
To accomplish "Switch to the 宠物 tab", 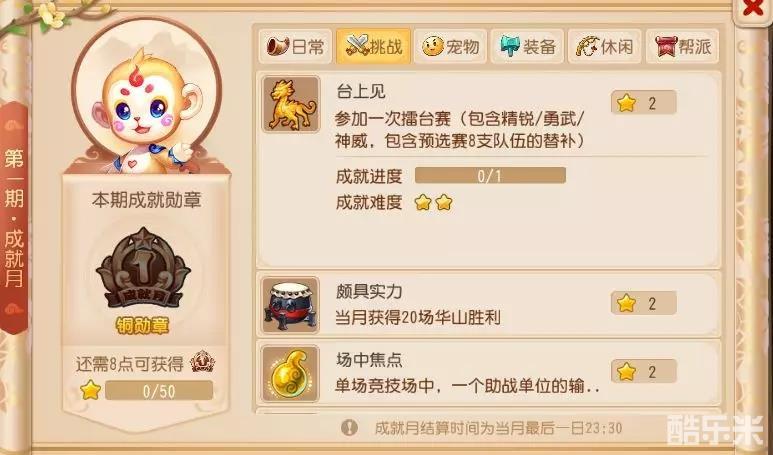I will [451, 46].
